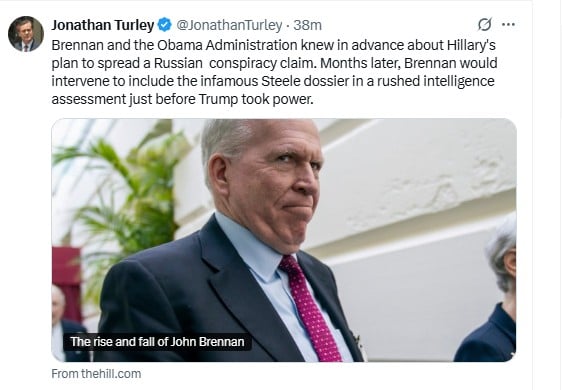Screen dimensions: 562x390
Task: Visit the Jonathan Turley display name link
Action: pyautogui.click(x=103, y=25)
